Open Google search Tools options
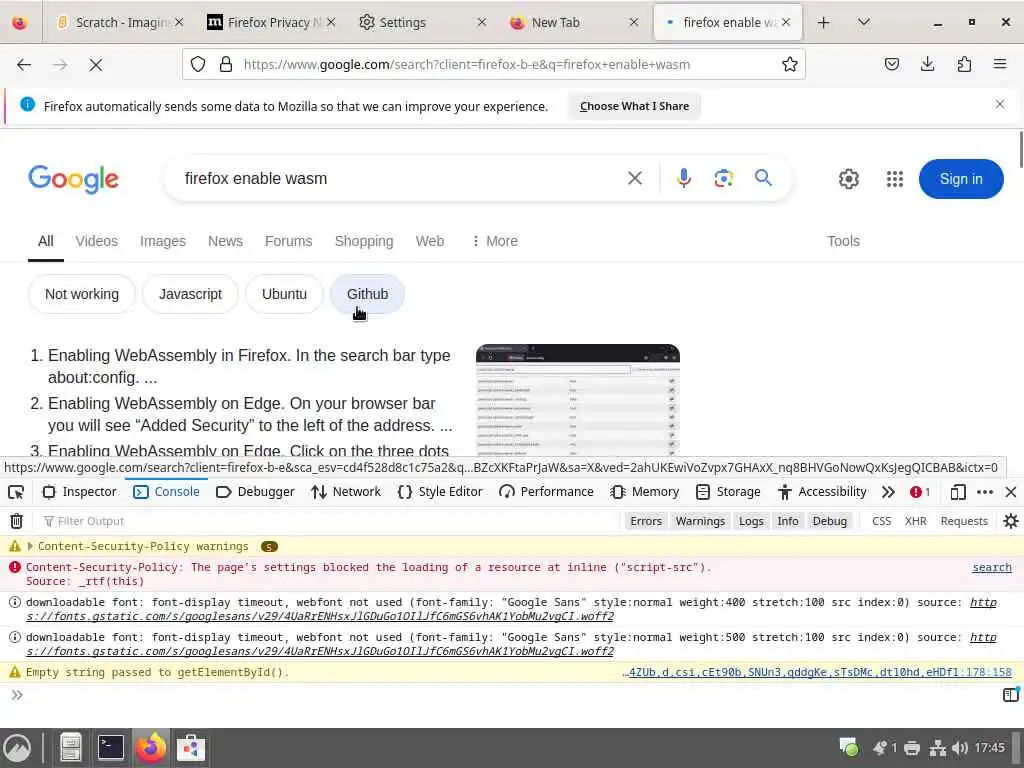This screenshot has height=768, width=1024. pyautogui.click(x=843, y=241)
